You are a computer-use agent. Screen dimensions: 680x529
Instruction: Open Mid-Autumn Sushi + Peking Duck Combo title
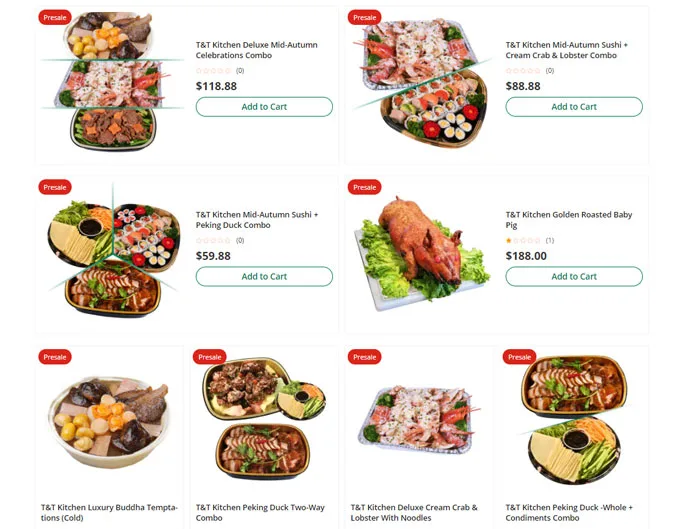click(257, 220)
